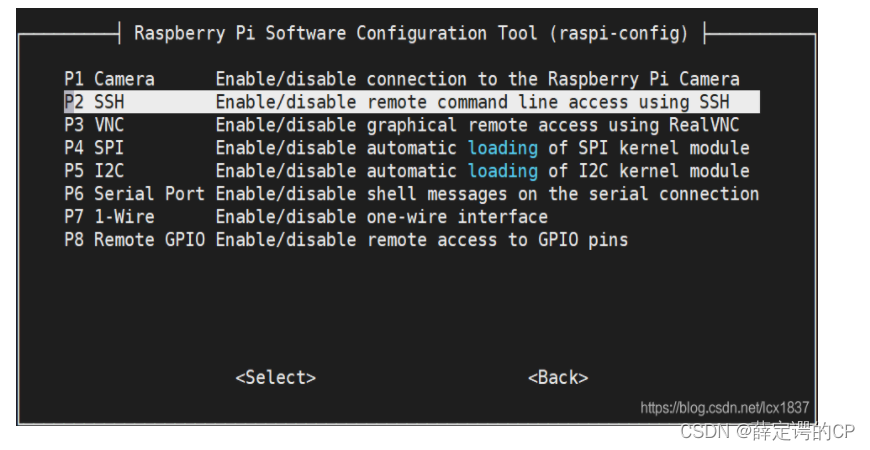870x450 pixels.
Task: Open the P6 Serial Port option
Action: (412, 194)
